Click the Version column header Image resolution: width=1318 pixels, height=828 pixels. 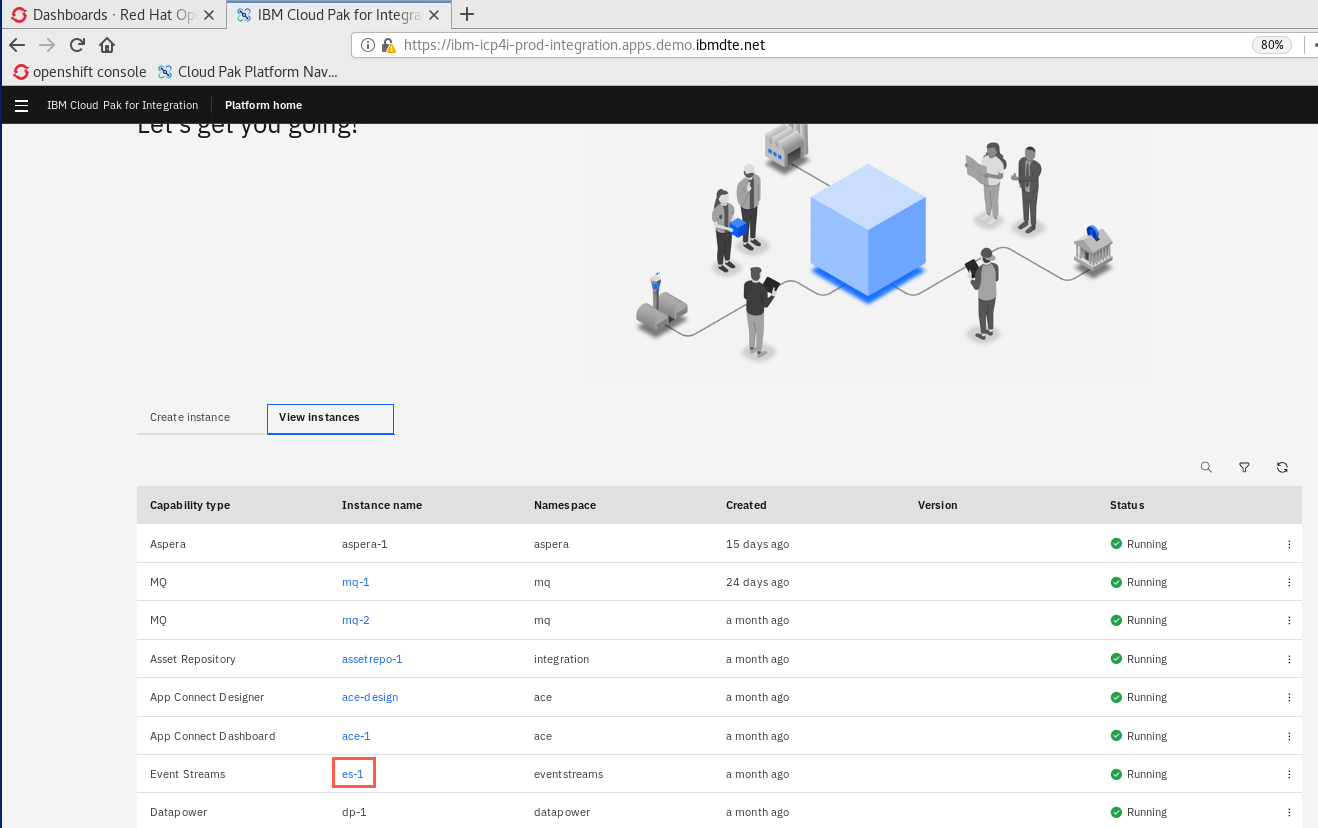coord(938,505)
